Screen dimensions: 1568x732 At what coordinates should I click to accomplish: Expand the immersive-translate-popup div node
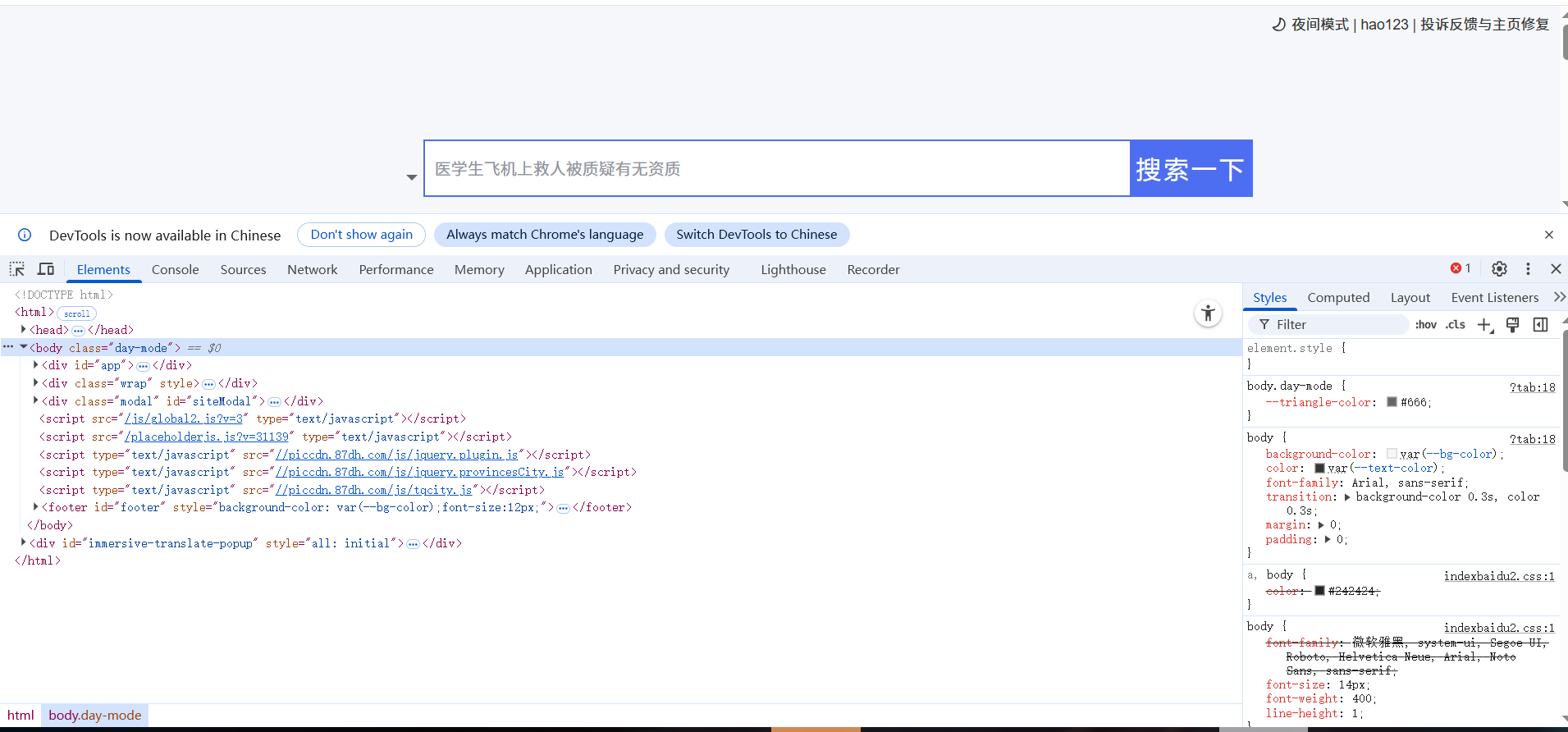click(x=24, y=542)
